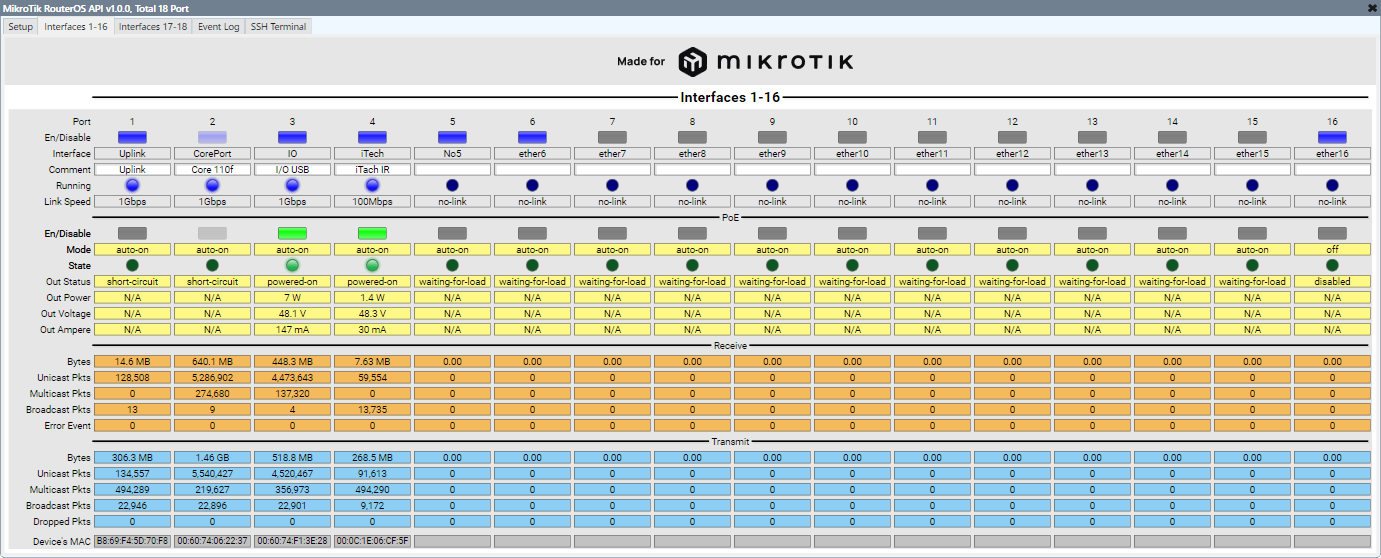
Task: Open the Setup tab
Action: (20, 27)
